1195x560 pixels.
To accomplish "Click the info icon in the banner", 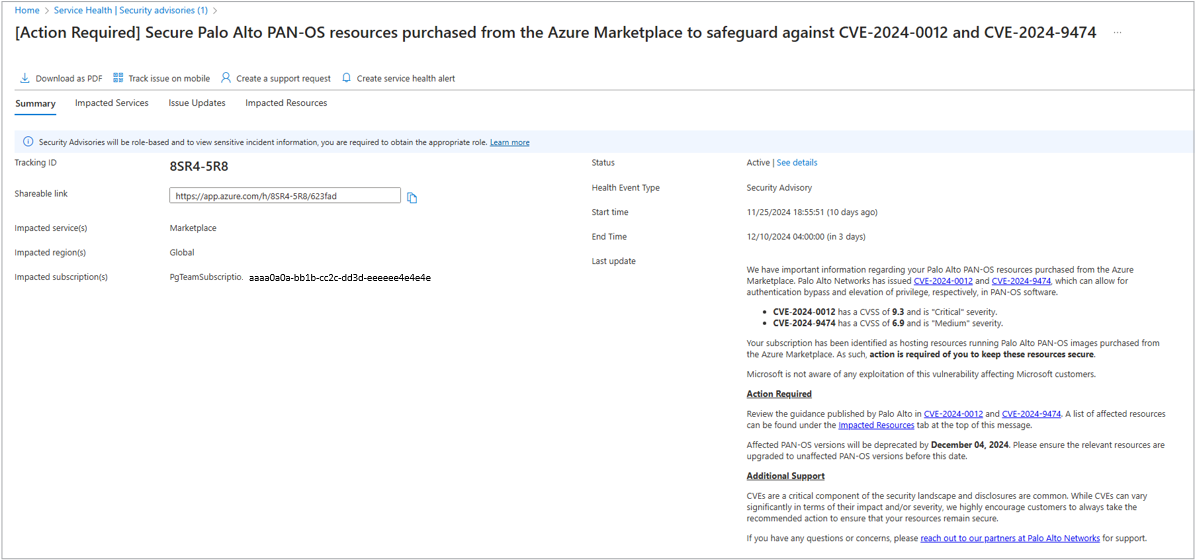I will (28, 142).
